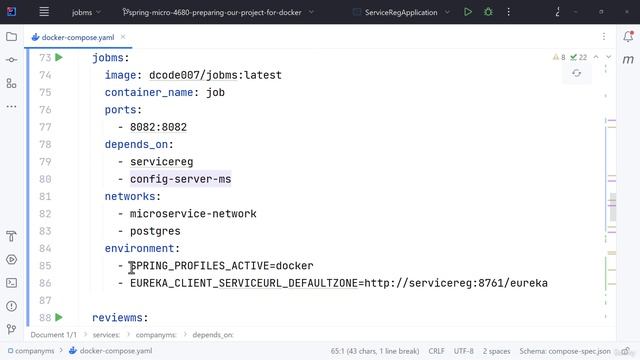
Task: Click line number 80 in the gutter
Action: click(x=45, y=179)
